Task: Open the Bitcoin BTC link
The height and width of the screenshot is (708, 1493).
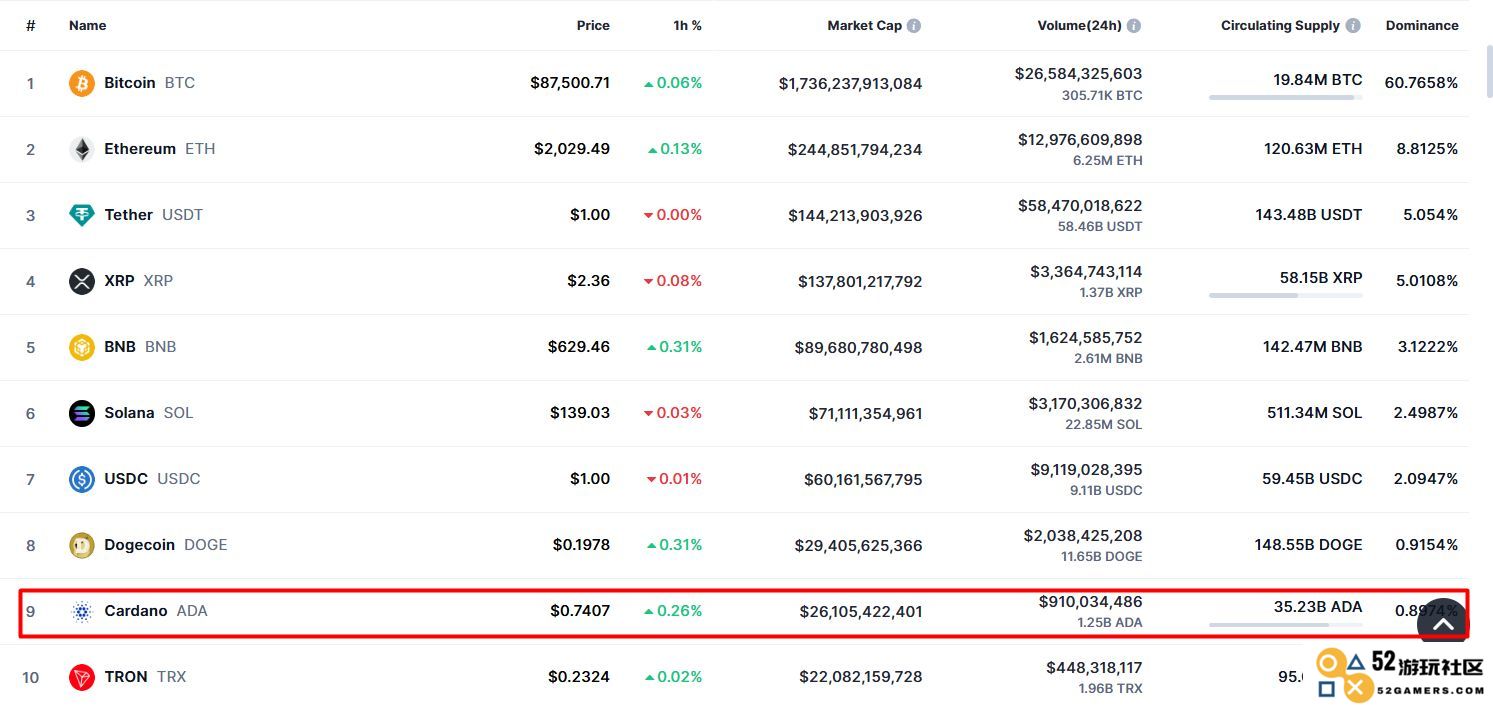Action: pos(149,83)
